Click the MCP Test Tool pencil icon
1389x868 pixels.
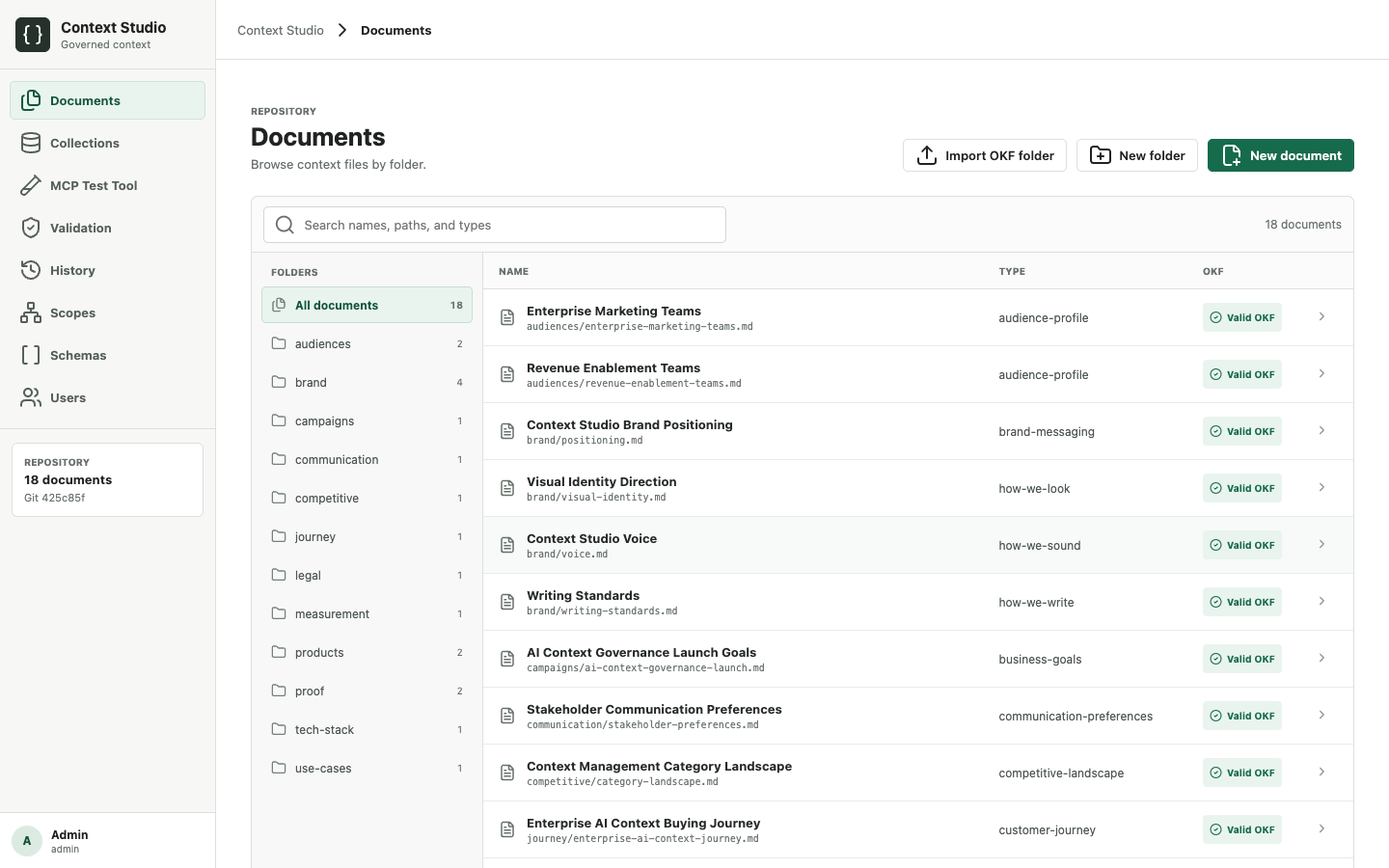tap(31, 185)
